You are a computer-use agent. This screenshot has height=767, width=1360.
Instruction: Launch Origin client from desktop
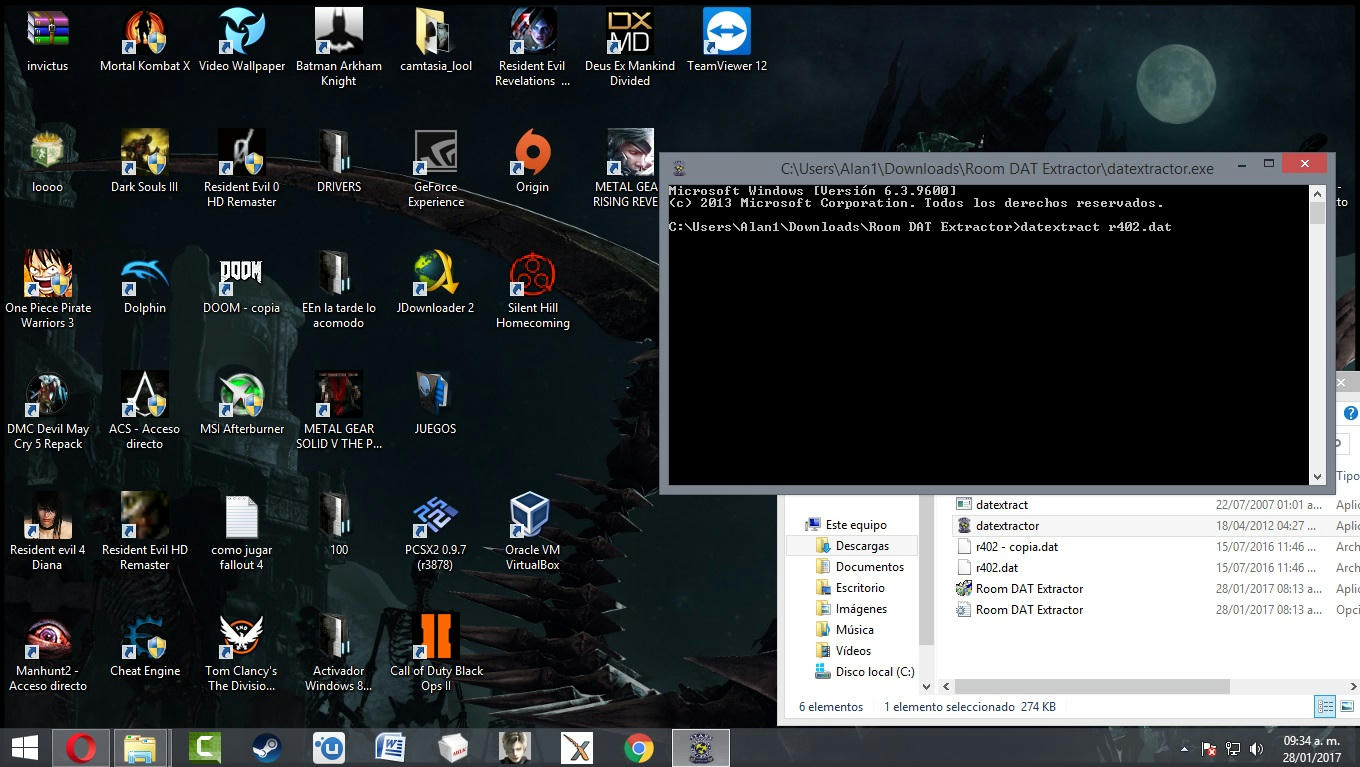click(x=533, y=162)
